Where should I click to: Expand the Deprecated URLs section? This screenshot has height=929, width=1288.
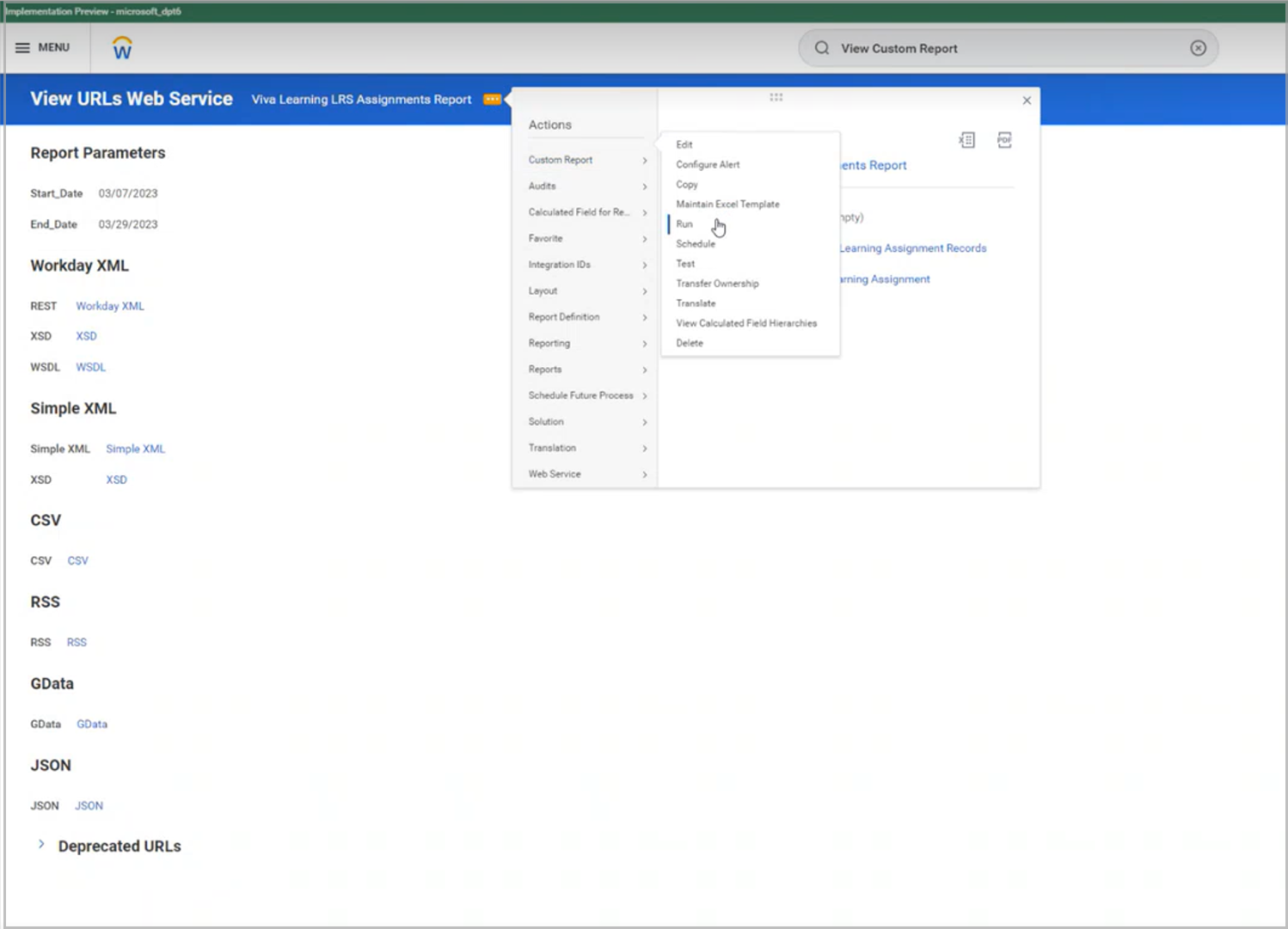(40, 846)
